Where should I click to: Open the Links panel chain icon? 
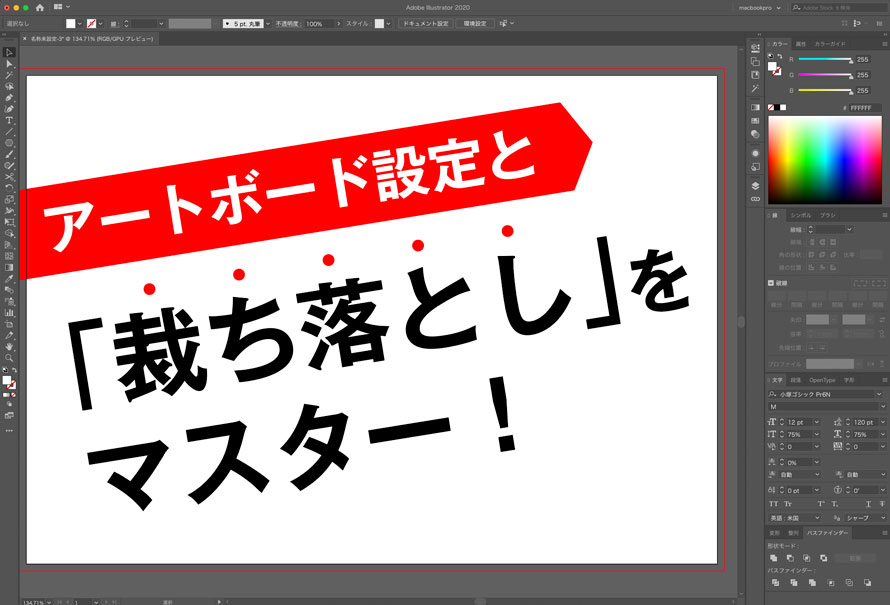pos(755,199)
